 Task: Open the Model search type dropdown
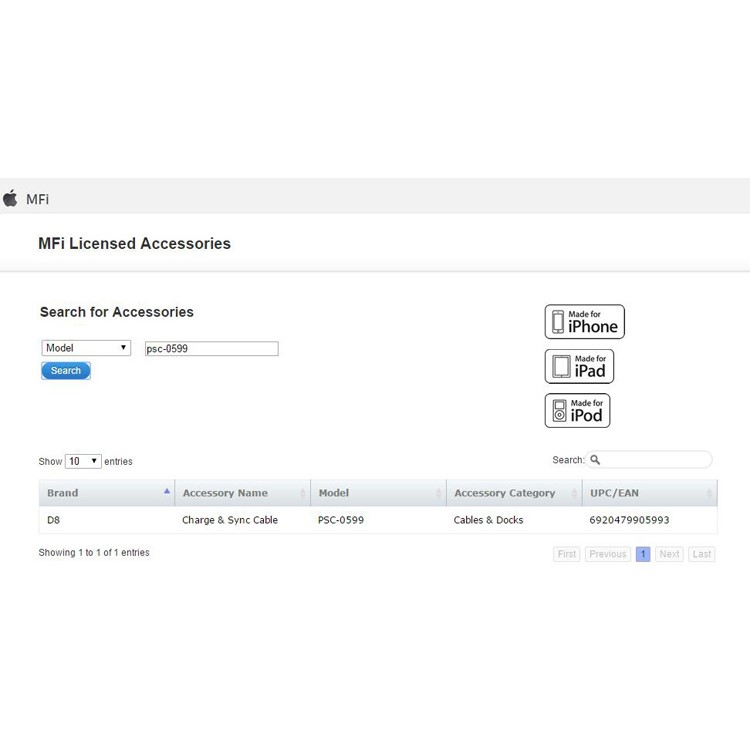[86, 348]
